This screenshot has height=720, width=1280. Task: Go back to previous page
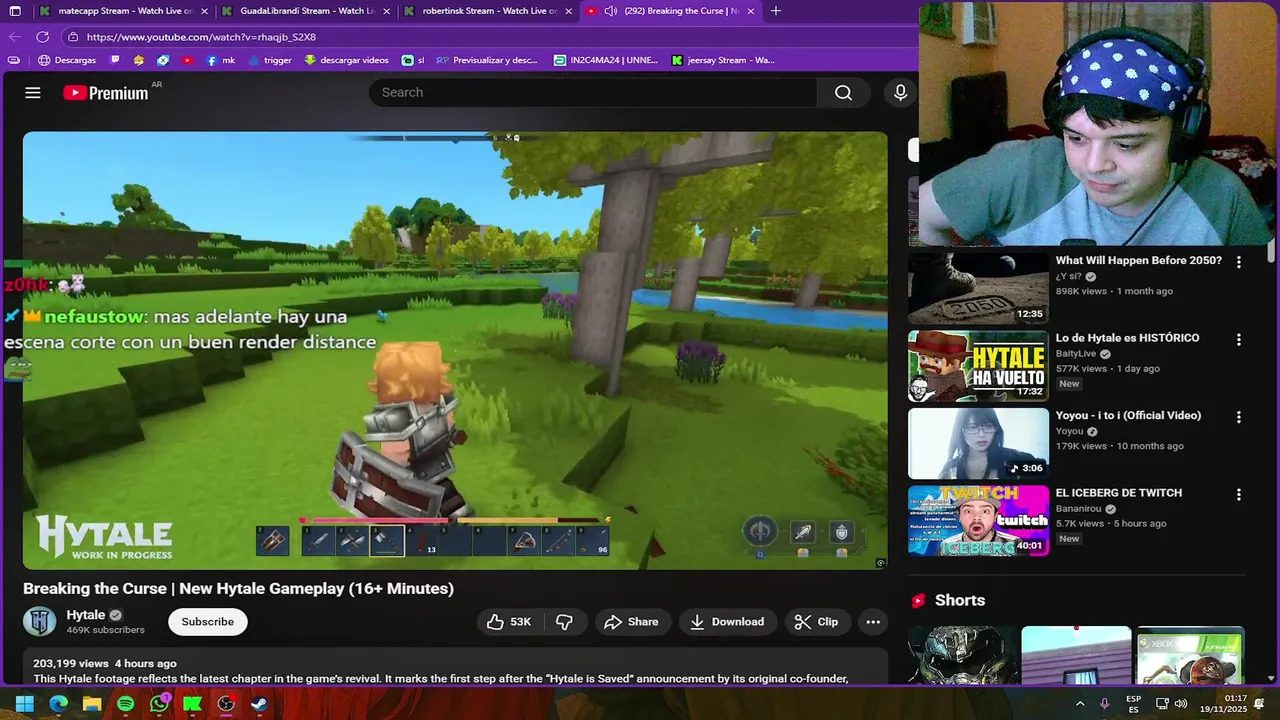pyautogui.click(x=14, y=37)
